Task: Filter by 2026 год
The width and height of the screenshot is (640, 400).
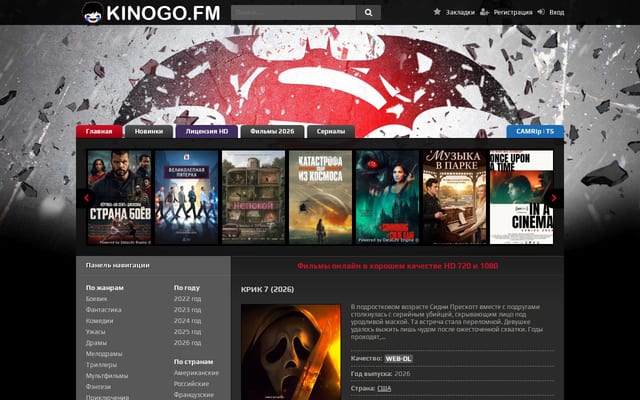Action: pyautogui.click(x=187, y=343)
